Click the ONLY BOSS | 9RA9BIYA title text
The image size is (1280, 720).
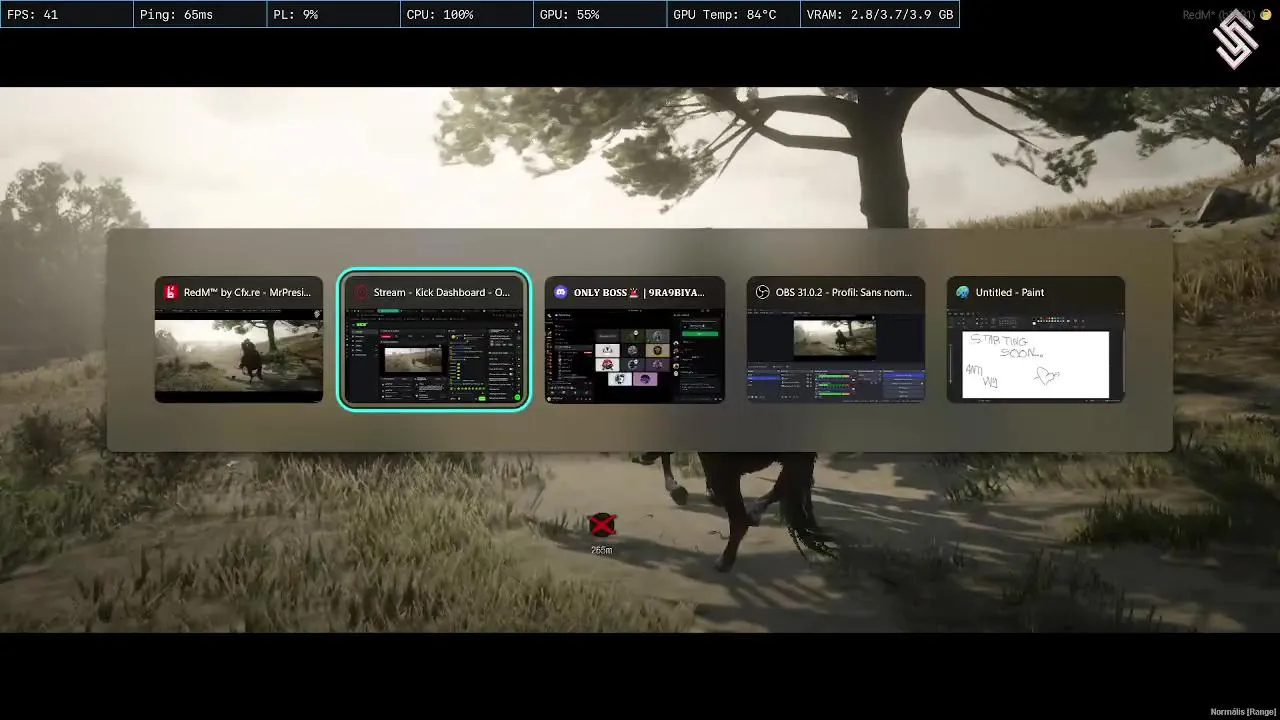click(x=639, y=293)
